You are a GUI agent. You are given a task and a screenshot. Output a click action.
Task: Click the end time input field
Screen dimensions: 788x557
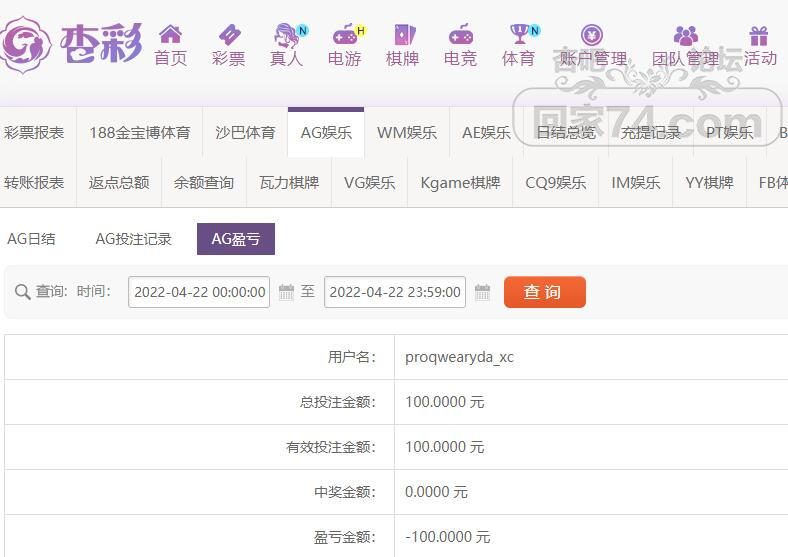coord(395,292)
